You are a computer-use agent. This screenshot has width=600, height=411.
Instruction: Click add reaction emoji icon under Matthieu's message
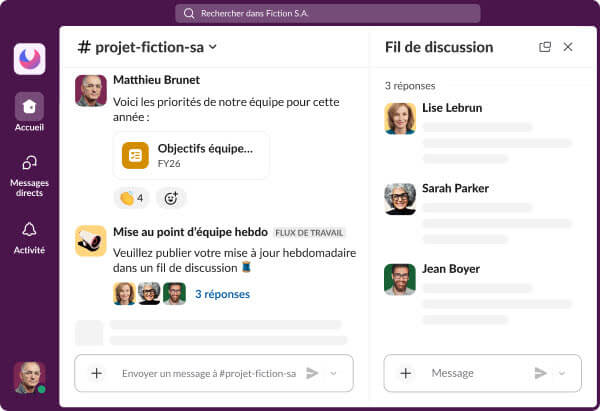coord(171,198)
